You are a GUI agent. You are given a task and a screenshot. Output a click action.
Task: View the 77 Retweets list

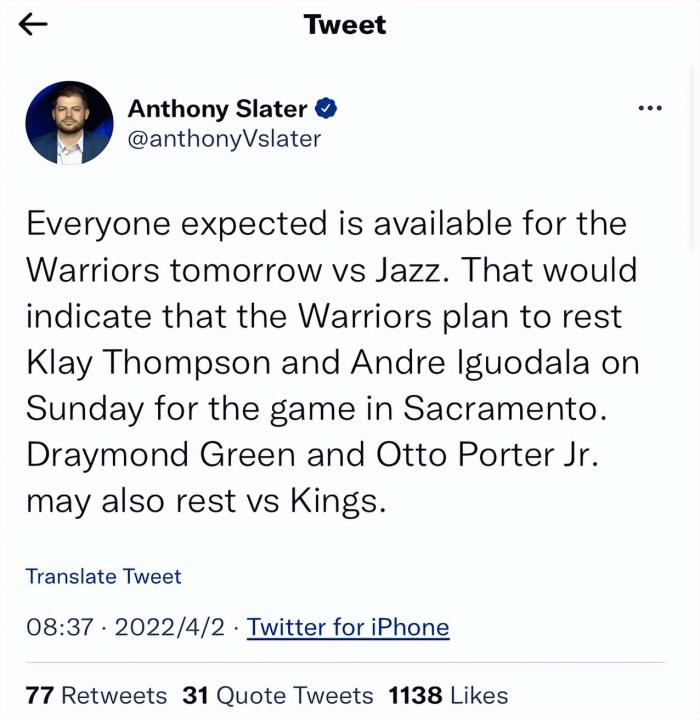coord(96,695)
